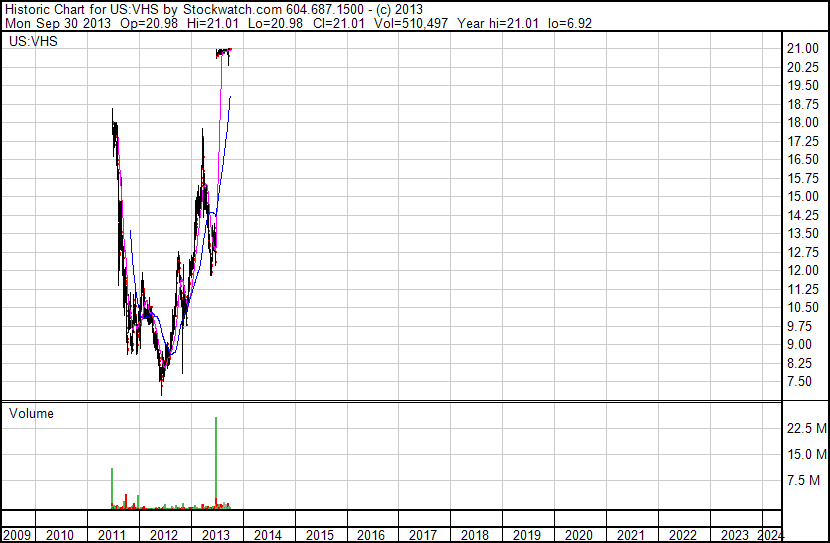Select the 2018 year label
The width and height of the screenshot is (830, 543).
[475, 535]
